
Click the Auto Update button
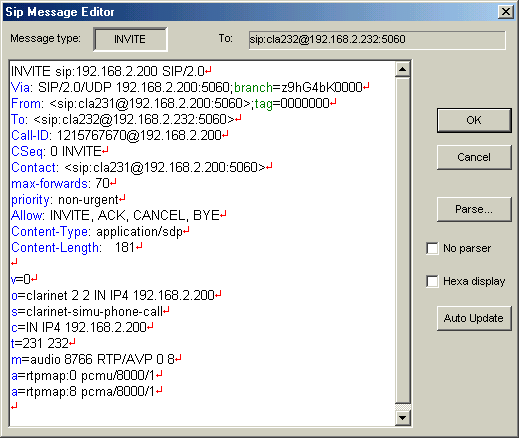click(x=474, y=318)
